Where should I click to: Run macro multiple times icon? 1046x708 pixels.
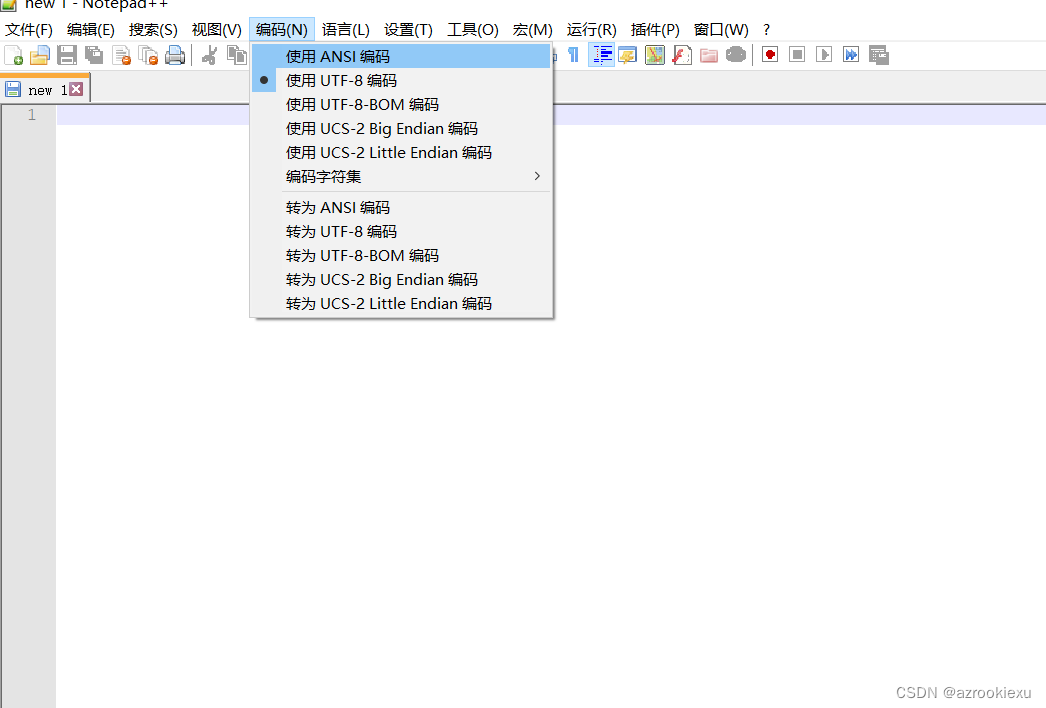851,55
